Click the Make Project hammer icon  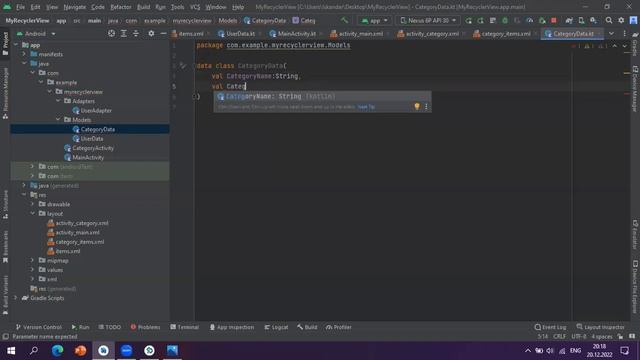click(x=344, y=20)
